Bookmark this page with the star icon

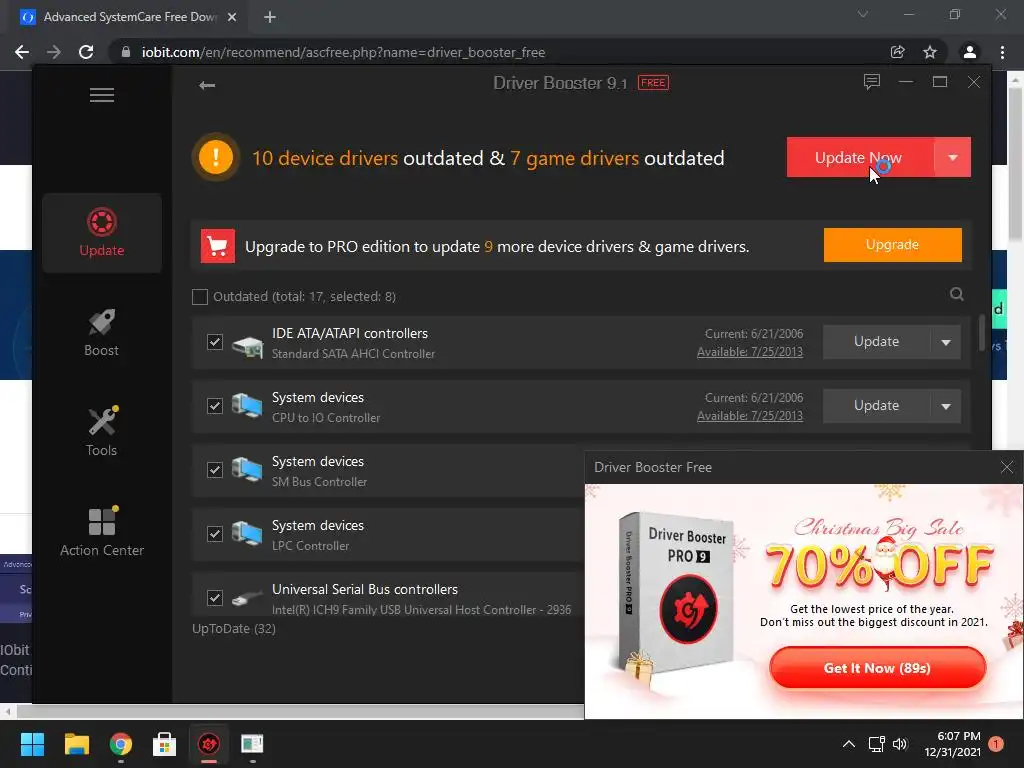(930, 52)
